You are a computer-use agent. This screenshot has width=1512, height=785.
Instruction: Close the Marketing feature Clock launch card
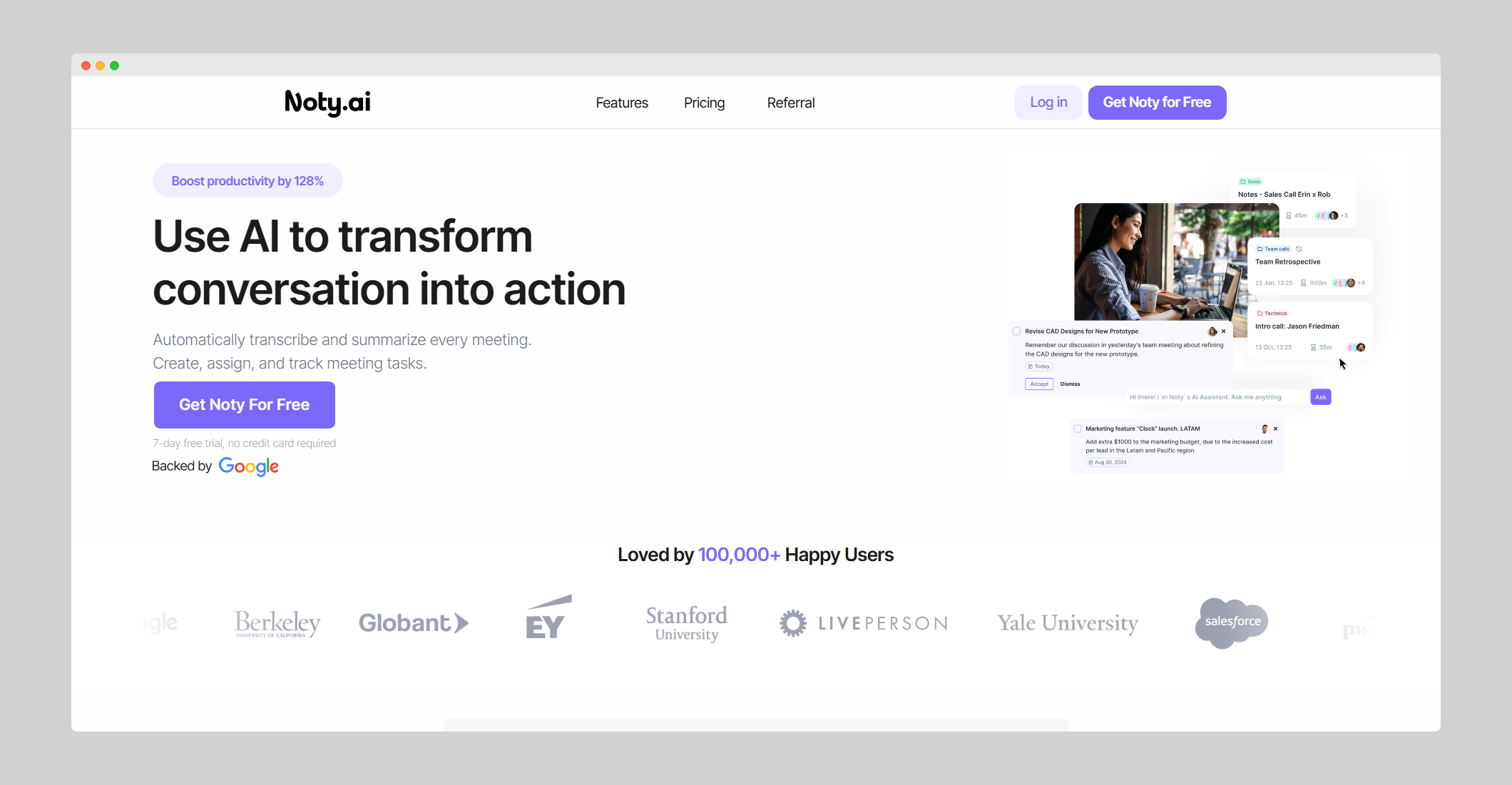point(1276,429)
